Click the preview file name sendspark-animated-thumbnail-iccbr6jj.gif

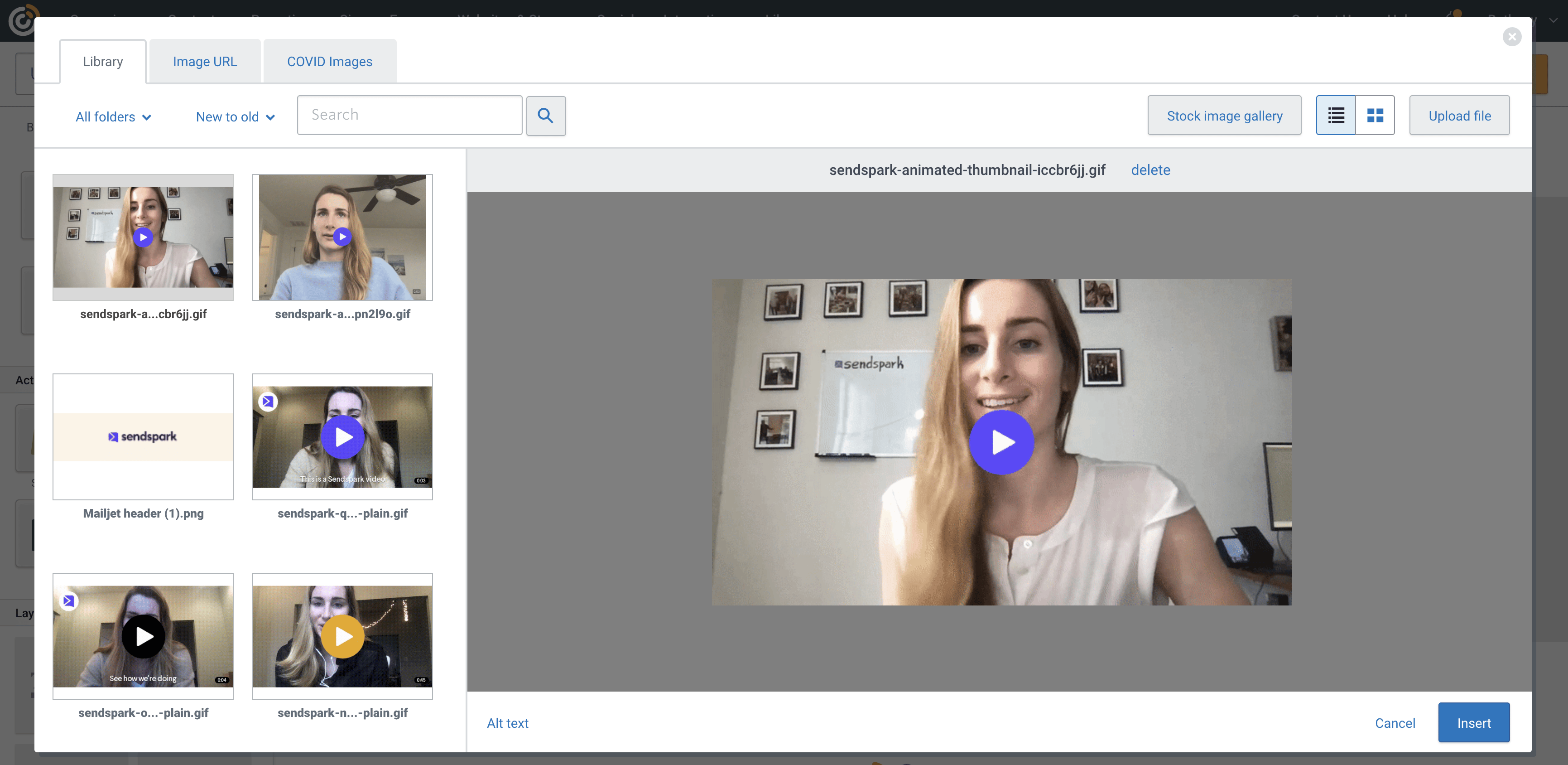coord(967,170)
